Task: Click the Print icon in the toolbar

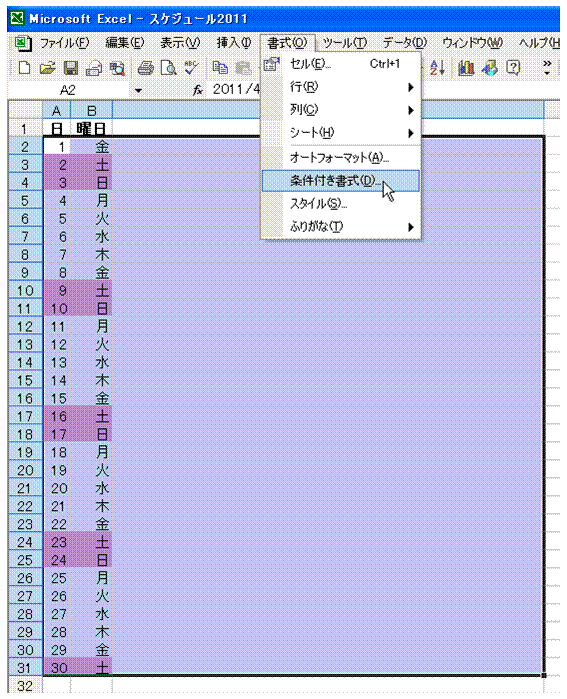Action: pos(145,68)
